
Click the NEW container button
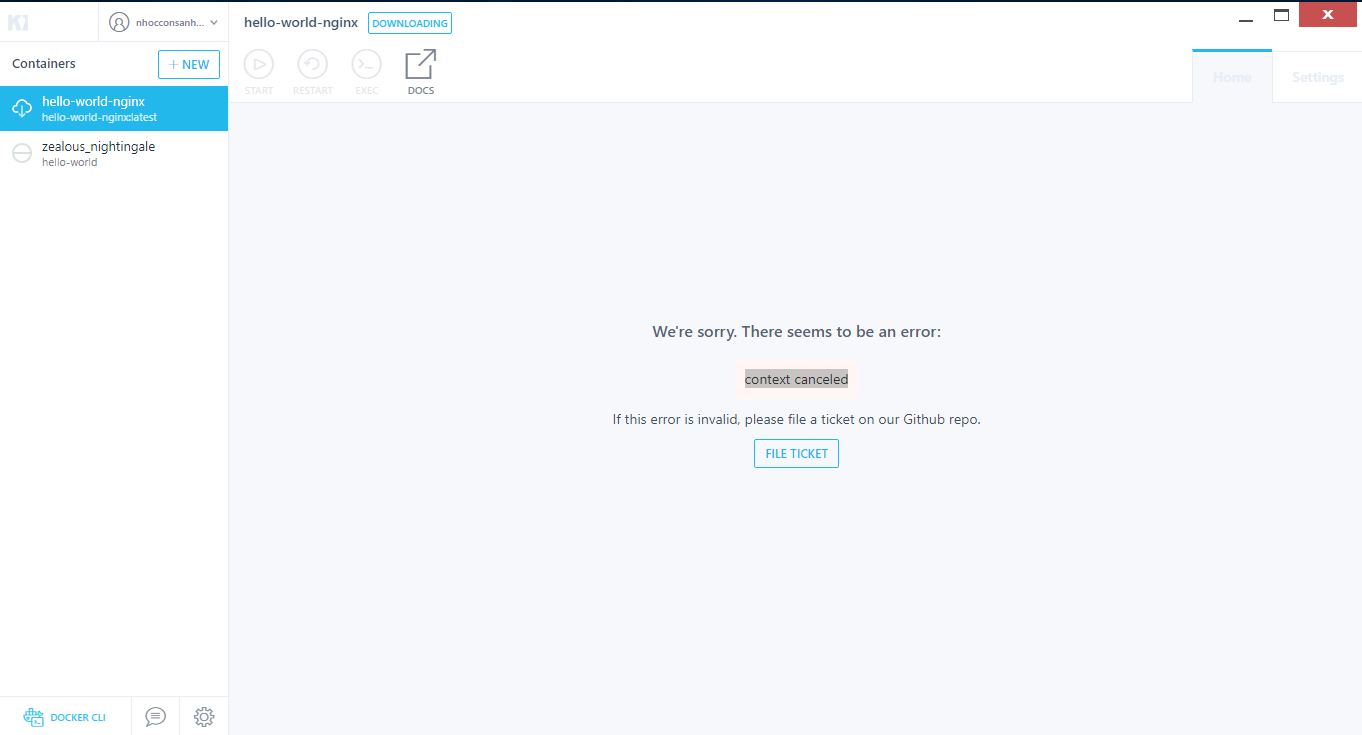click(189, 64)
